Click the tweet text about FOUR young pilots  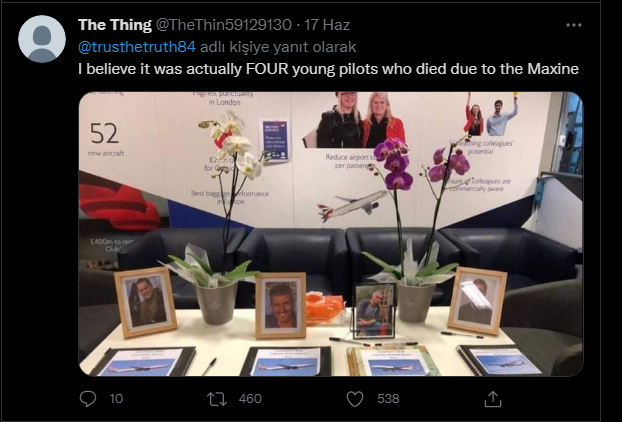pyautogui.click(x=329, y=69)
